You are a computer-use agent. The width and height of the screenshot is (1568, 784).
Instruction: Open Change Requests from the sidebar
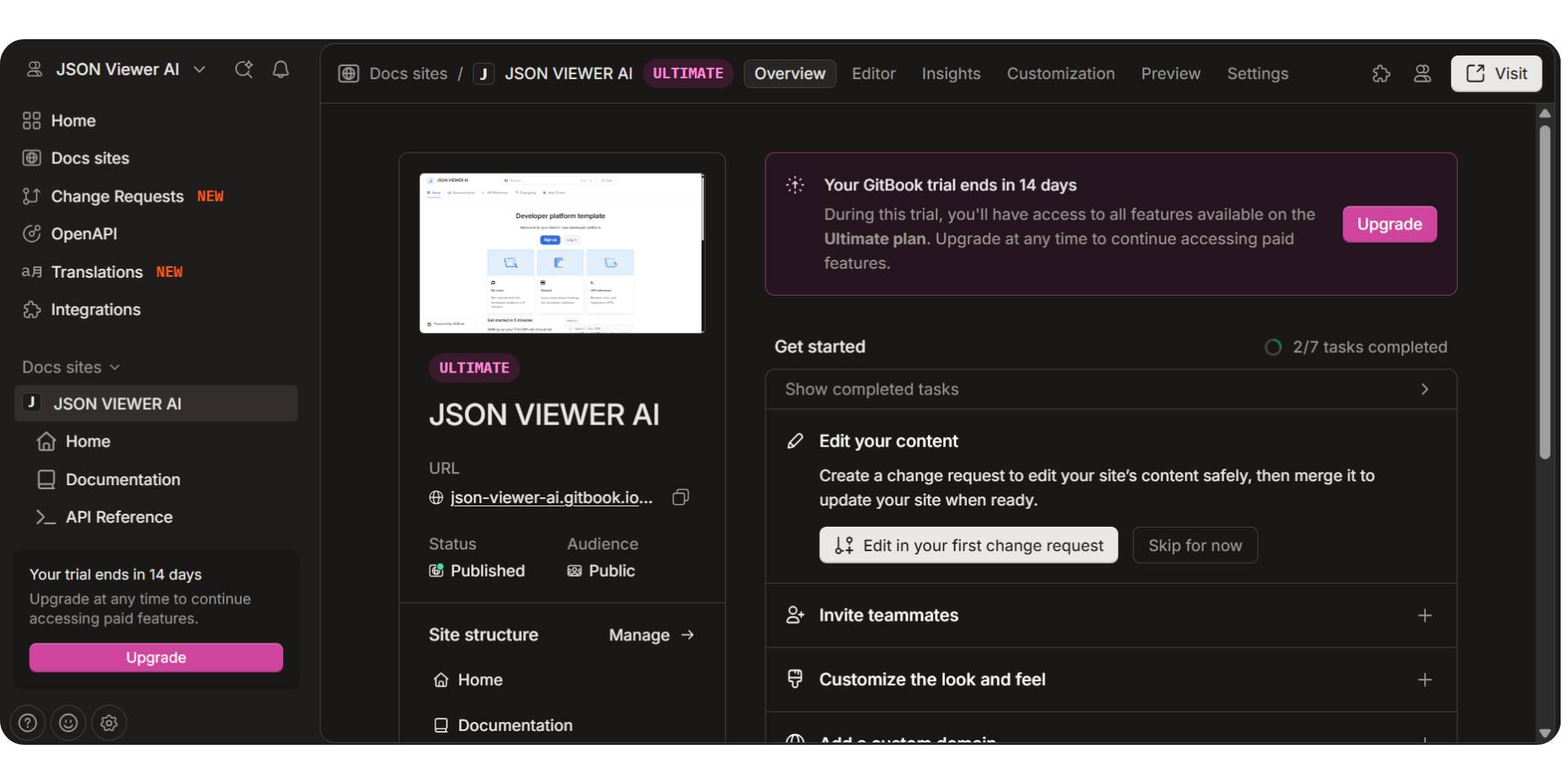(x=117, y=196)
